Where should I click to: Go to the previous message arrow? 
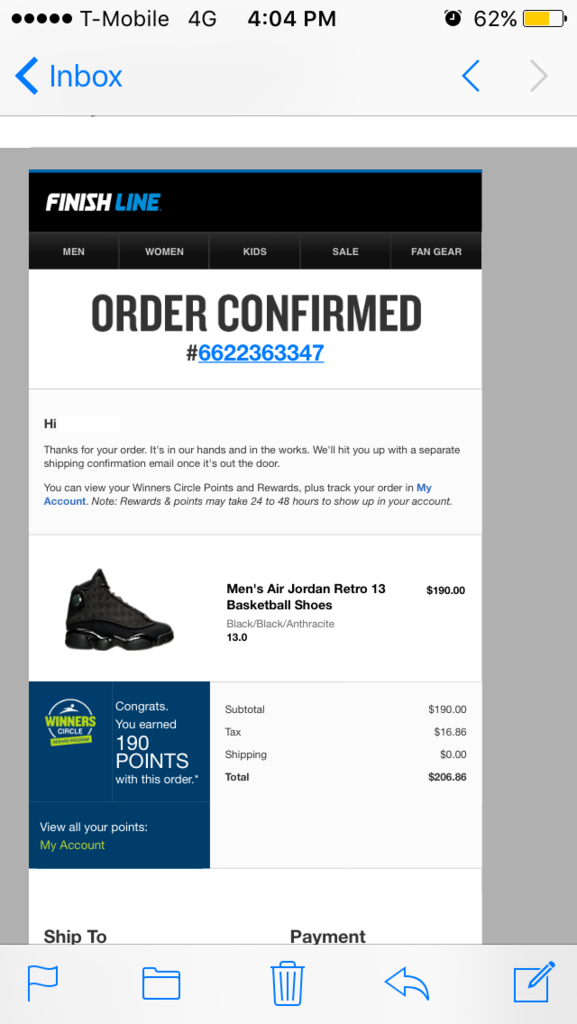[471, 76]
